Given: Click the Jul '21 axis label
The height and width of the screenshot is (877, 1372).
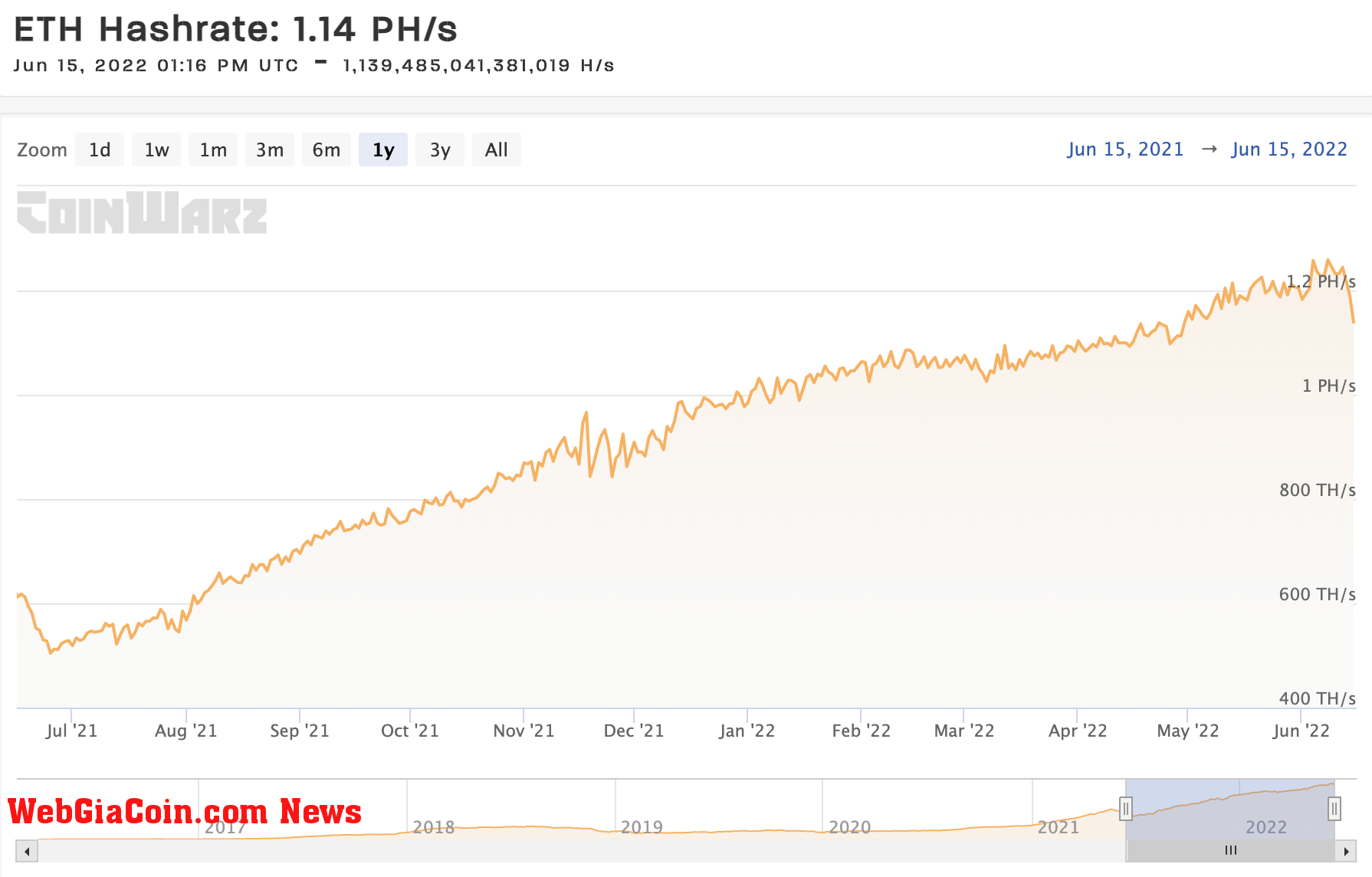Looking at the screenshot, I should click(71, 731).
